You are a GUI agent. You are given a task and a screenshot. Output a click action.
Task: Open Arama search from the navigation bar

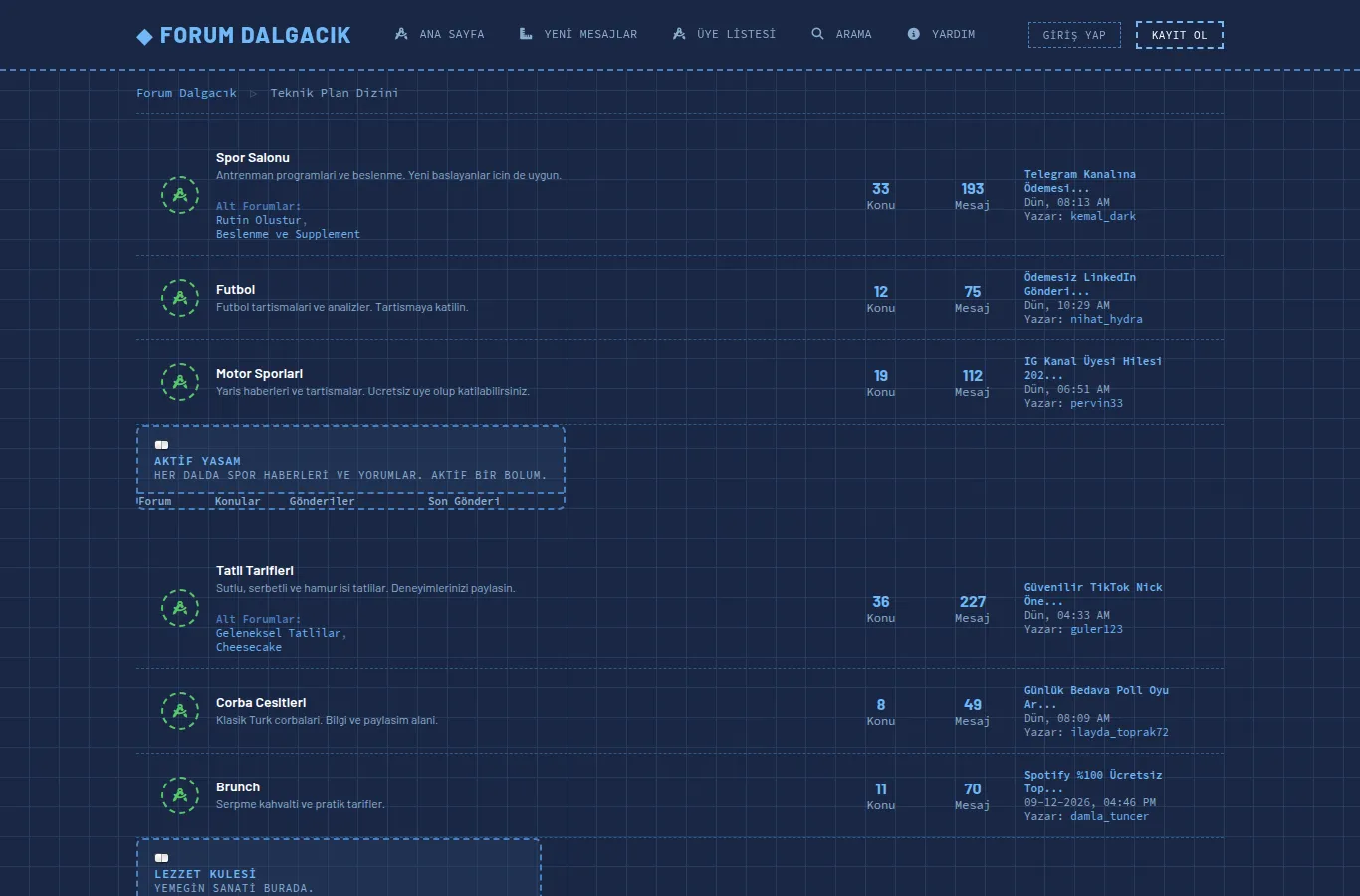click(x=841, y=34)
